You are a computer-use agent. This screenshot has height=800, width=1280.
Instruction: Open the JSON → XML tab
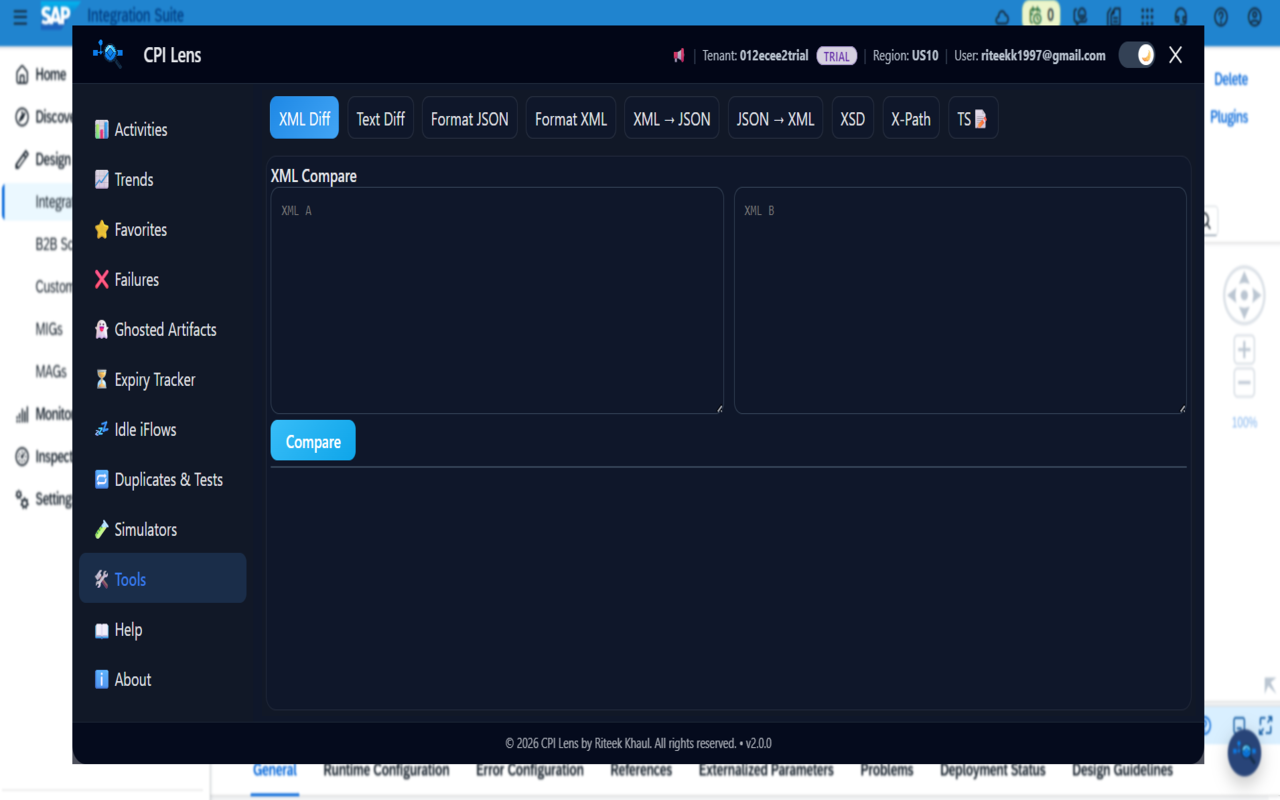(x=775, y=117)
